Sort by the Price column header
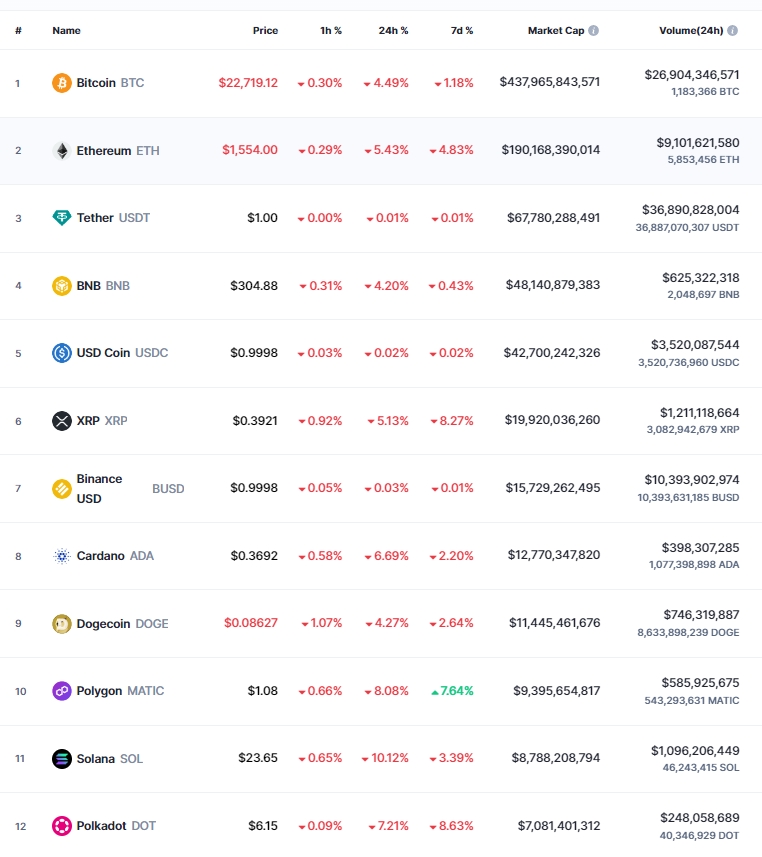This screenshot has width=762, height=857. (x=265, y=31)
